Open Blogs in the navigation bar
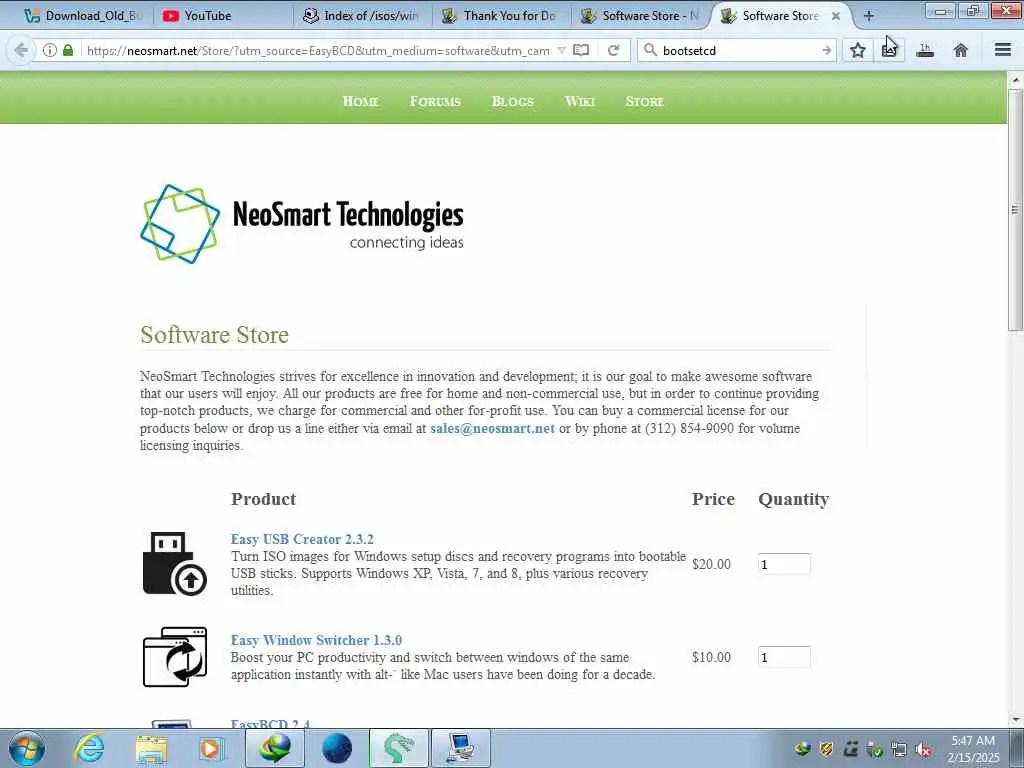The height and width of the screenshot is (768, 1024). pos(513,101)
